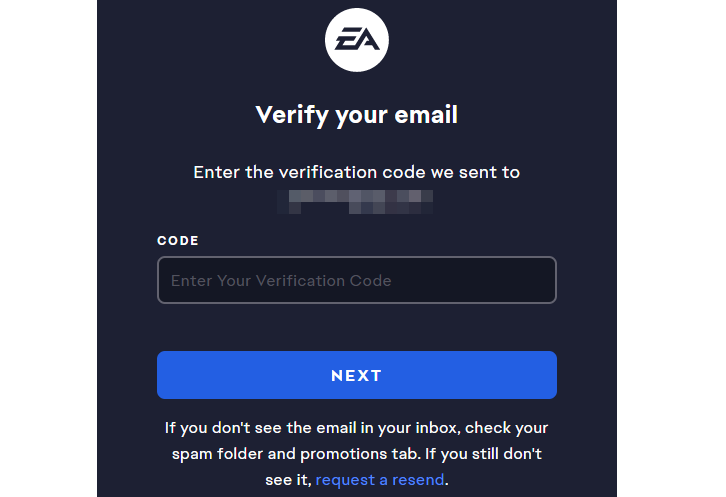The height and width of the screenshot is (497, 726).
Task: Request a resend of the verification email
Action: 380,480
